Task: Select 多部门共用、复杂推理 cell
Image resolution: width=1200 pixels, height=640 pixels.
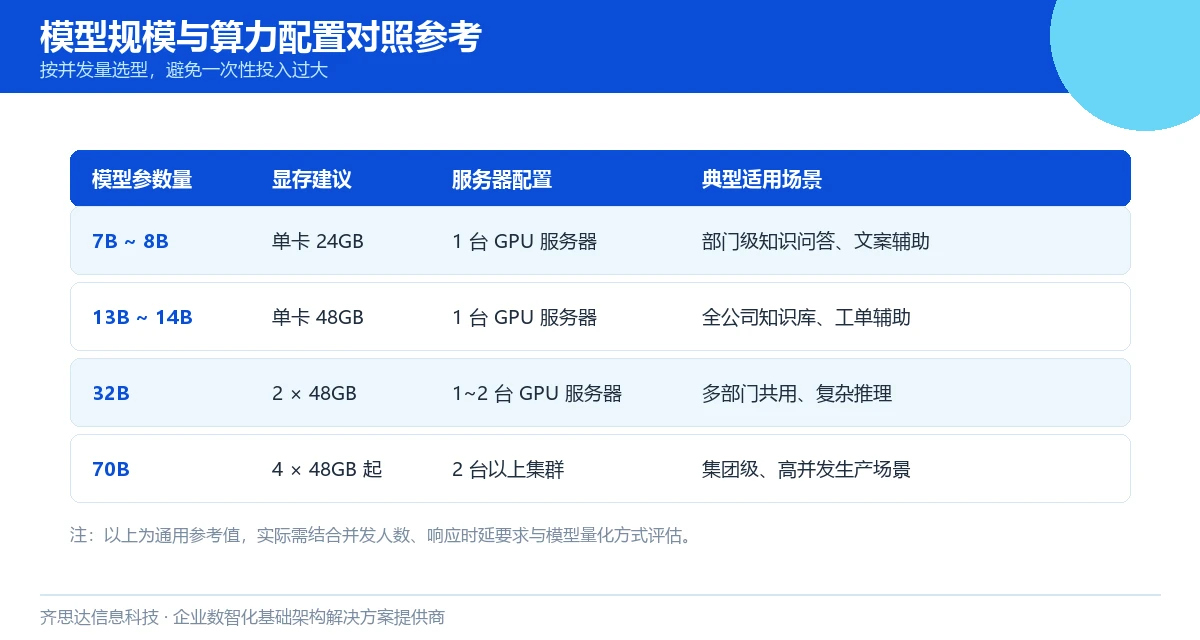Action: click(797, 393)
